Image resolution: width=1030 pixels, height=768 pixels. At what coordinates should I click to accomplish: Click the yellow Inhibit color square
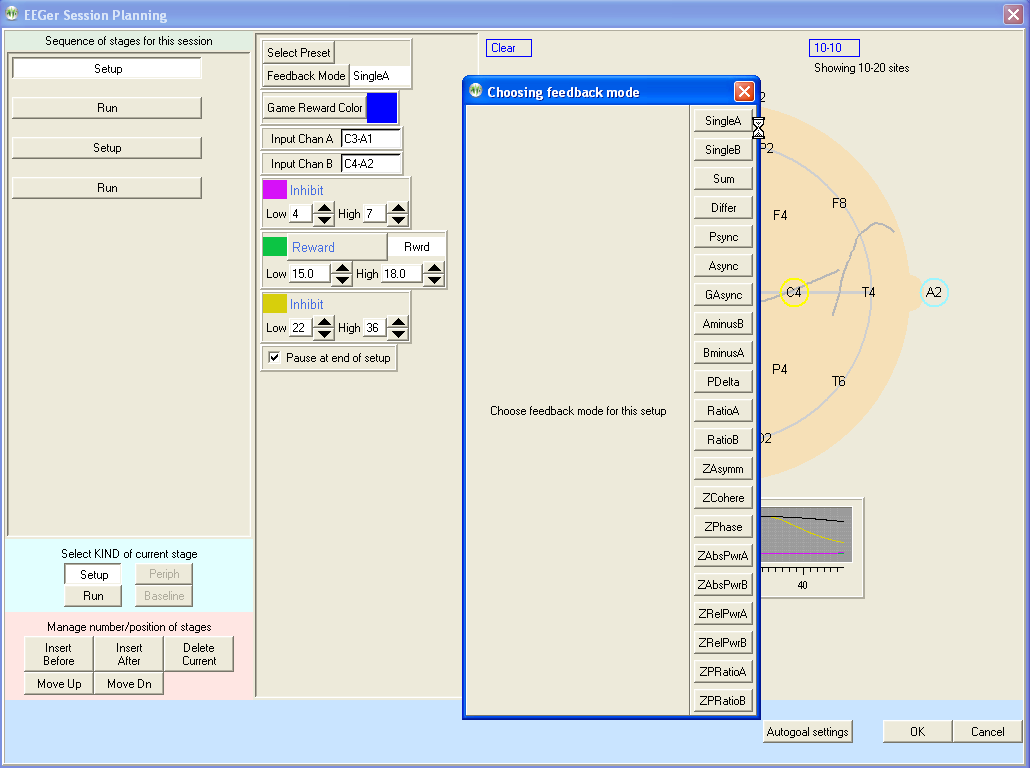[274, 304]
